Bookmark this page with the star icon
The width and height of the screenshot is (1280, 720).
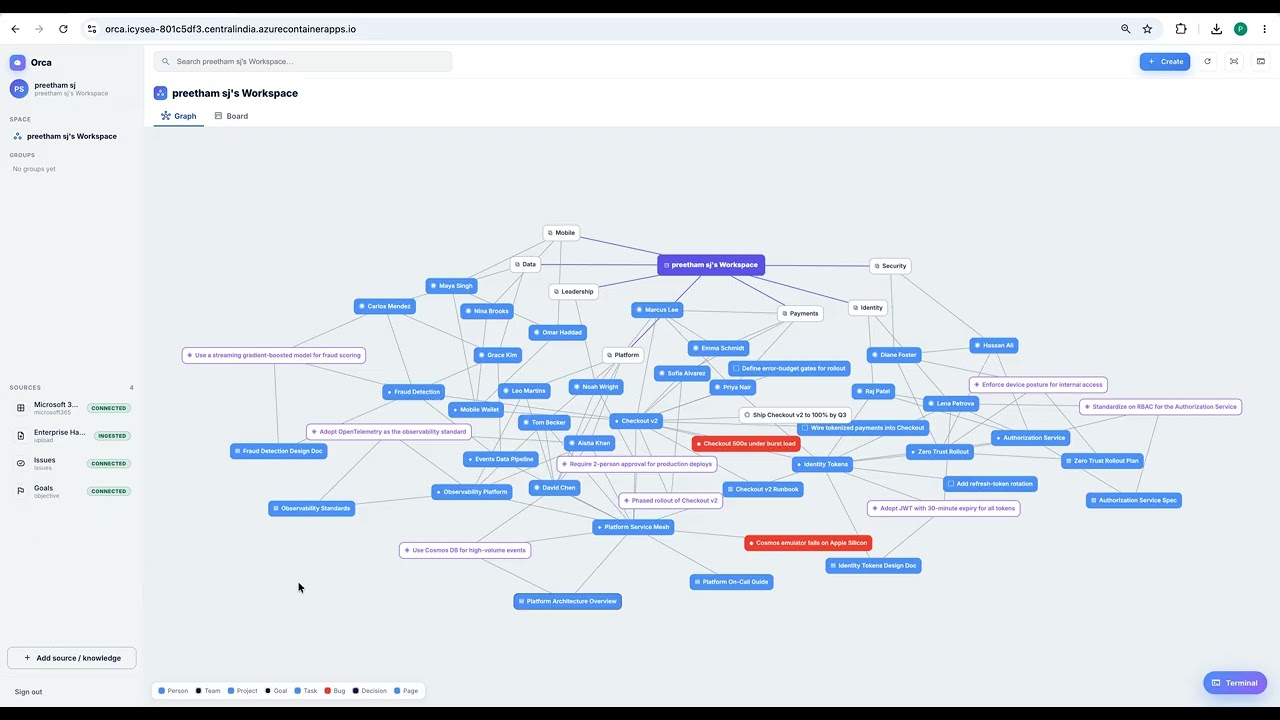tap(1147, 29)
